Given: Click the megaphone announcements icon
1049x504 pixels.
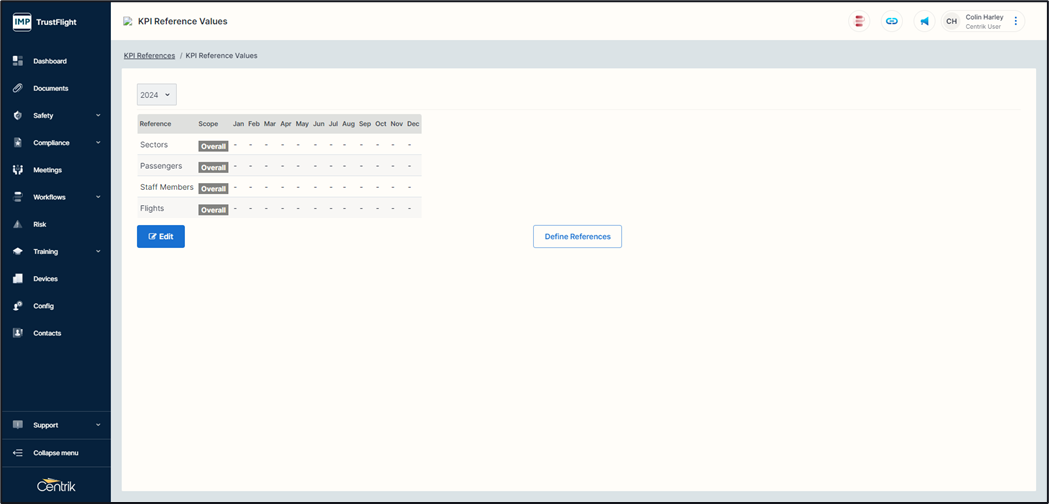Looking at the screenshot, I should tap(924, 21).
